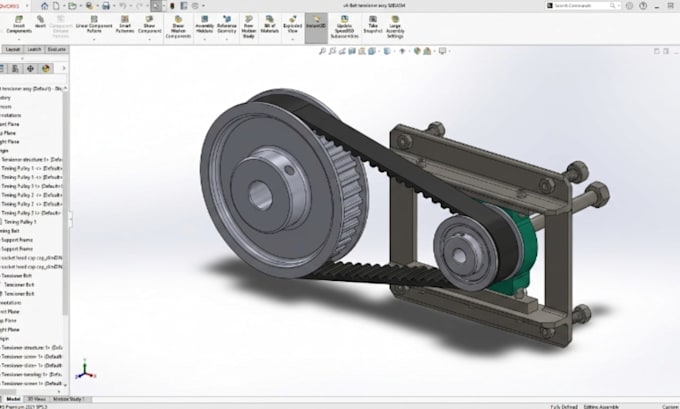Click Edit Appearance color ball icon
The image size is (680, 409).
pos(417,51)
